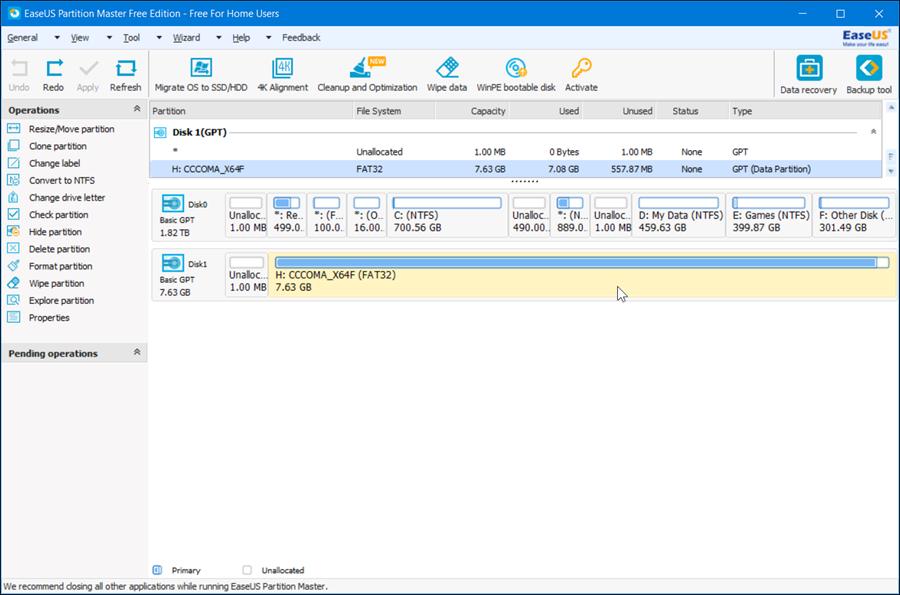Viewport: 900px width, 595px height.
Task: Choose Format partition
Action: (60, 267)
